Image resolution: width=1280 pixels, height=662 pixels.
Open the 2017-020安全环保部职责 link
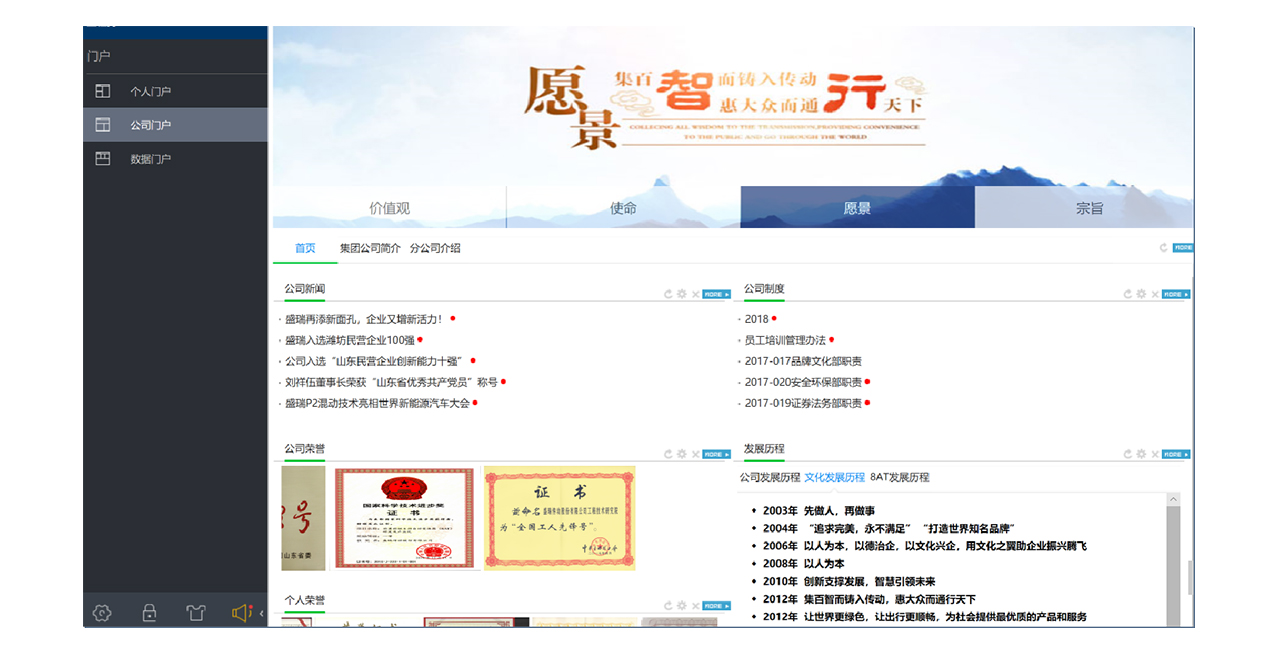point(803,382)
